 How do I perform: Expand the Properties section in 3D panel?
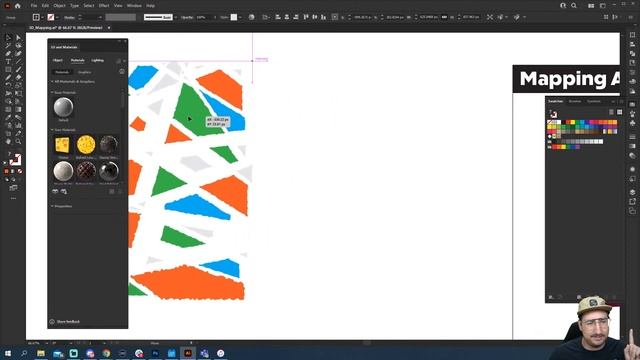coord(52,206)
